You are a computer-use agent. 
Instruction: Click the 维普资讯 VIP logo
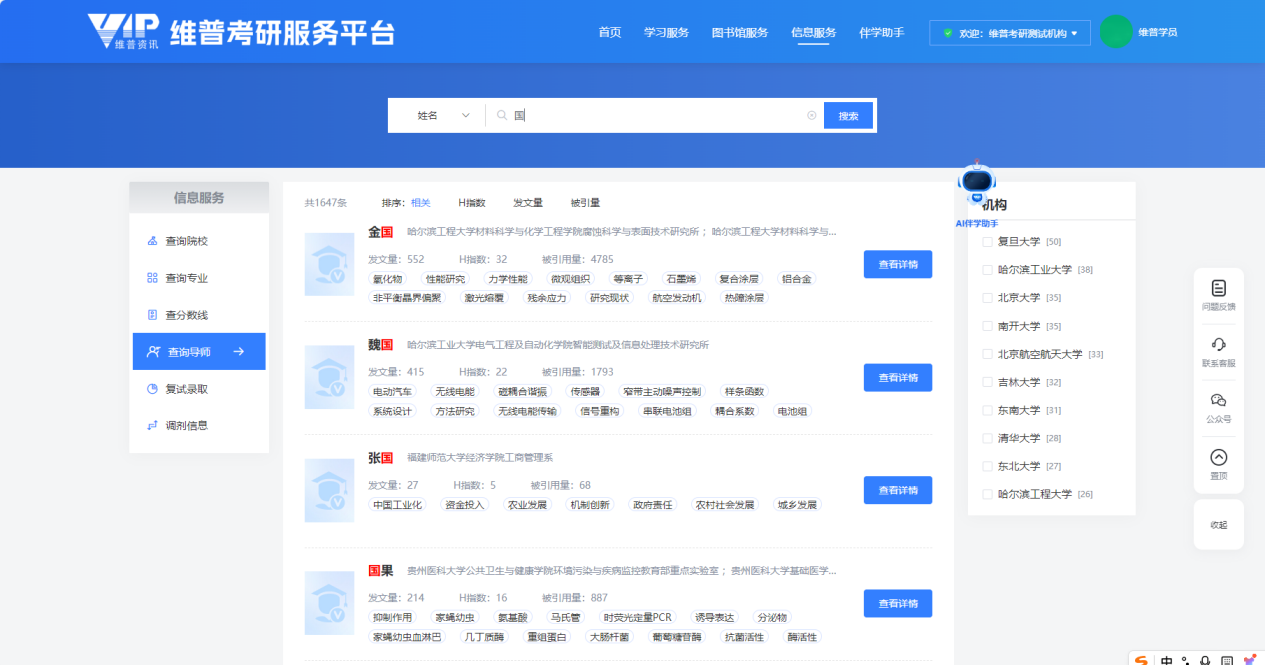[x=123, y=31]
